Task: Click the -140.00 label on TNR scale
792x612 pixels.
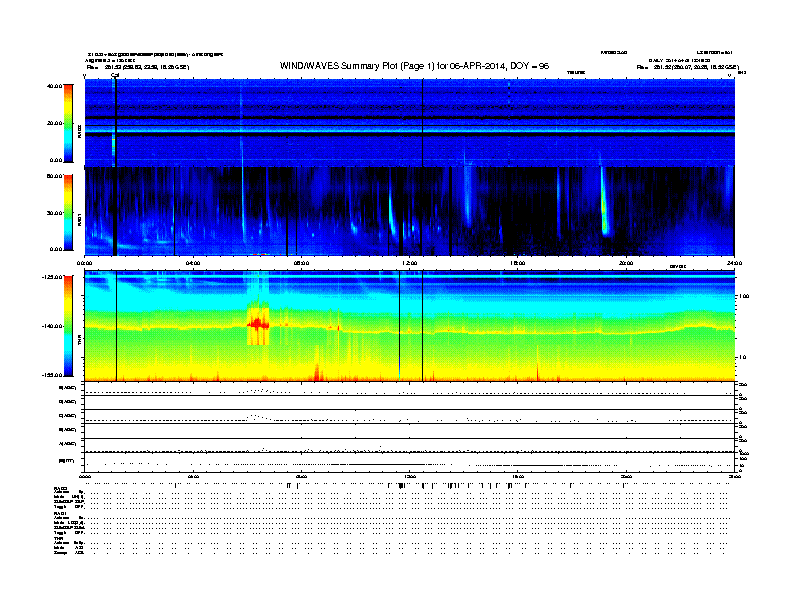Action: click(x=52, y=326)
